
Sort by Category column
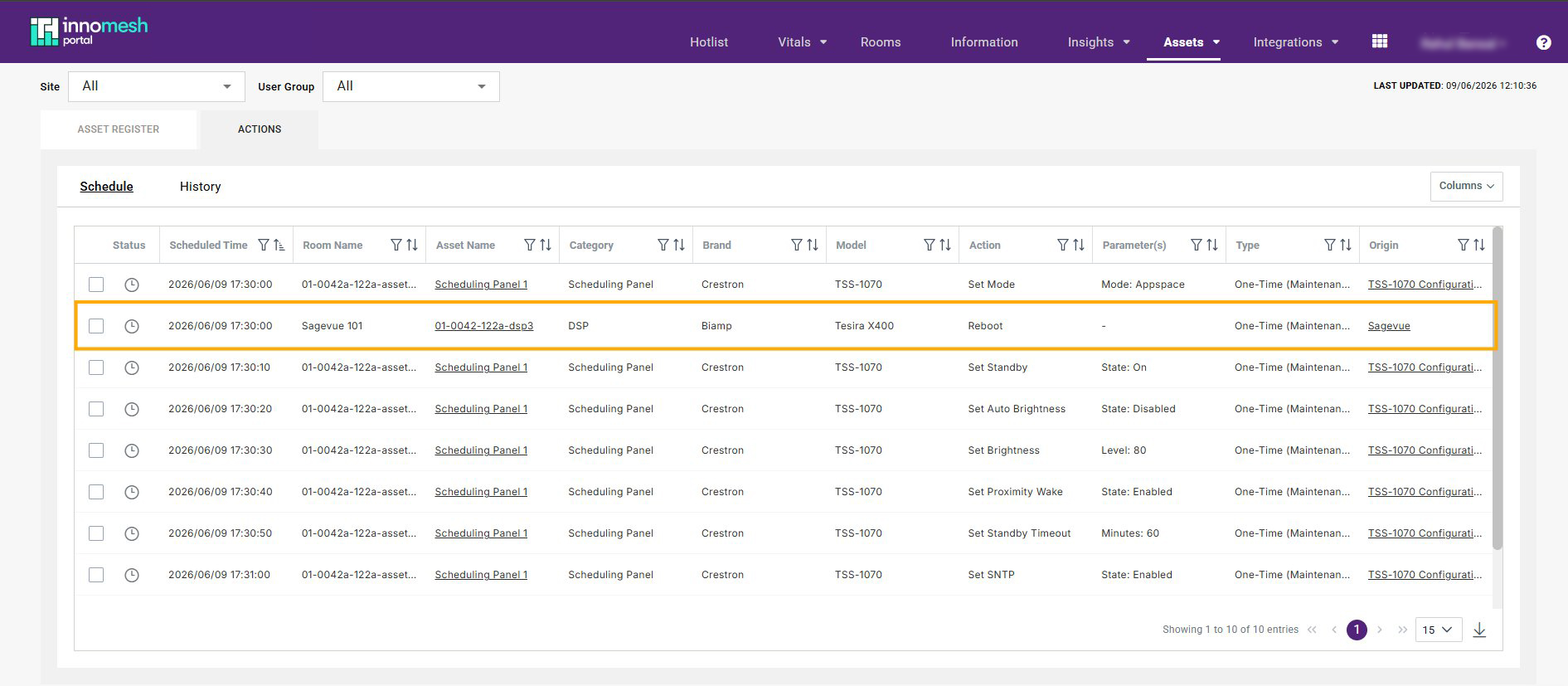tap(679, 245)
